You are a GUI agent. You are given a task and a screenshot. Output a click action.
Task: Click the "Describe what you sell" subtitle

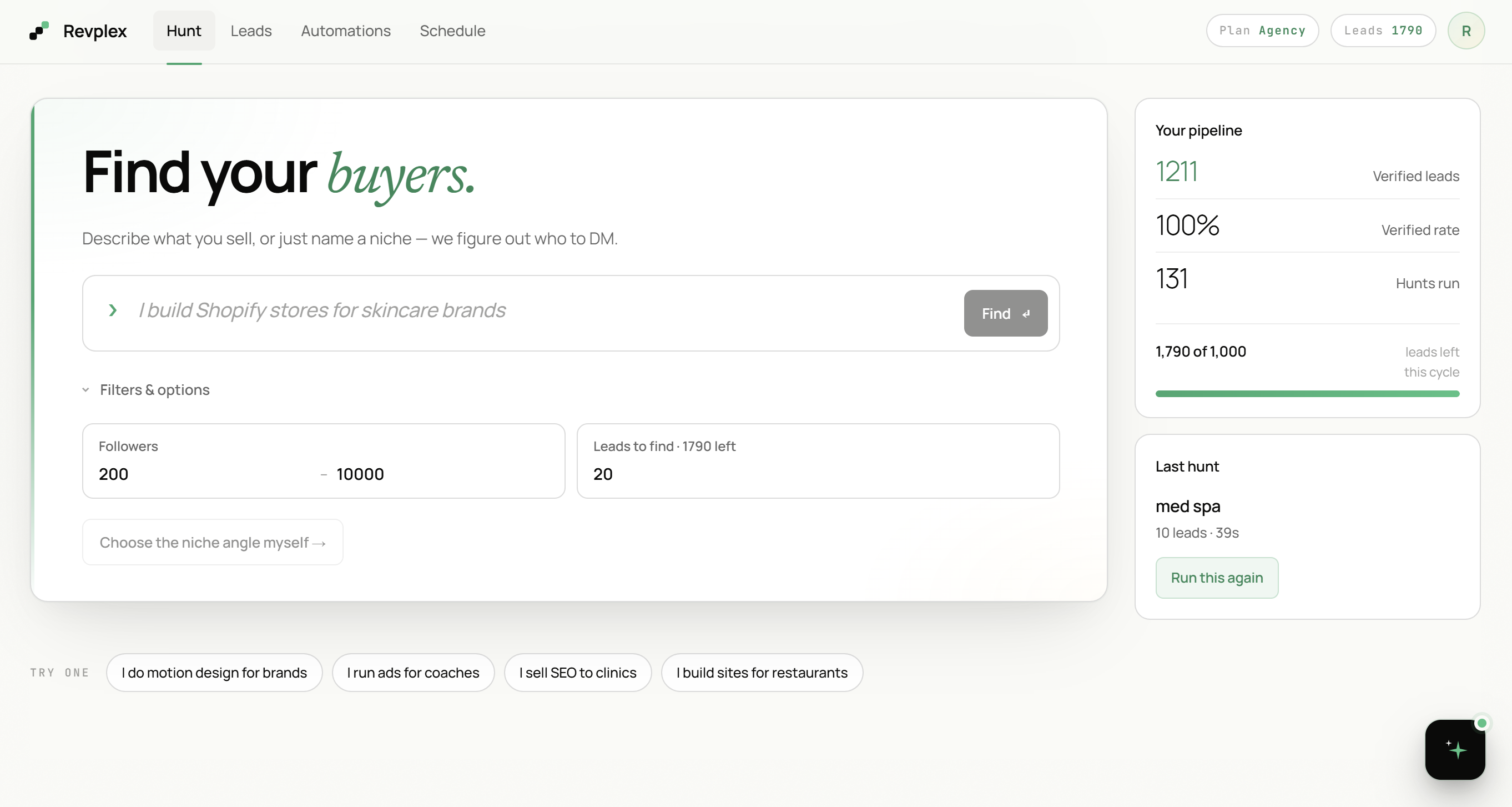[x=350, y=238]
